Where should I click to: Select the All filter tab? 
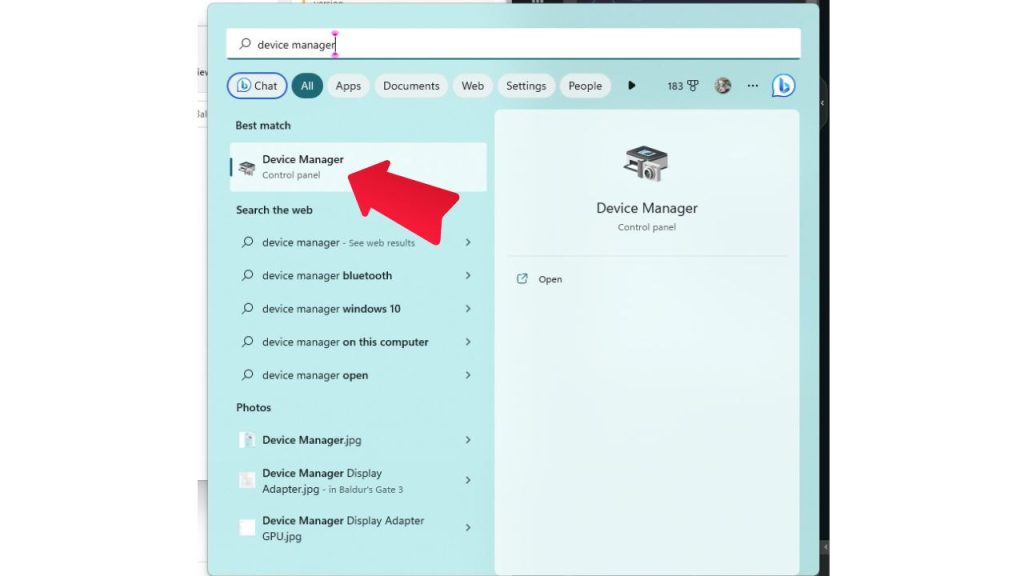[x=307, y=86]
